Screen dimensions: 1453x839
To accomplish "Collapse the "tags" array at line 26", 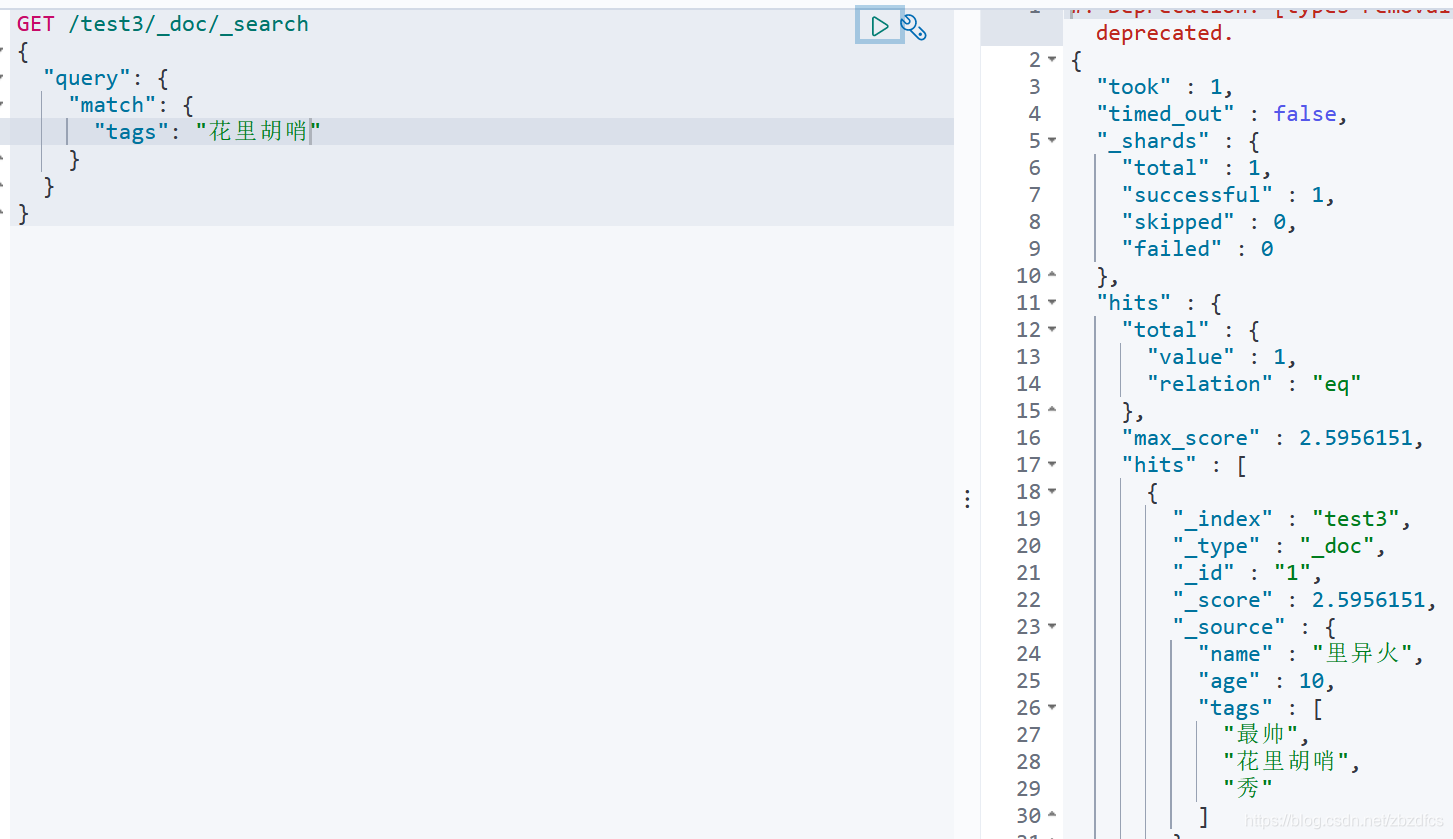I will coord(1051,708).
